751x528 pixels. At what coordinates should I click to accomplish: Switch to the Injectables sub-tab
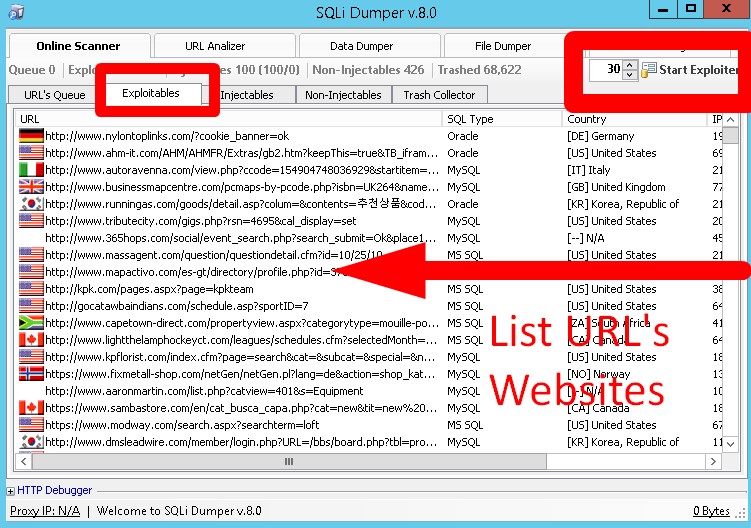coord(247,95)
